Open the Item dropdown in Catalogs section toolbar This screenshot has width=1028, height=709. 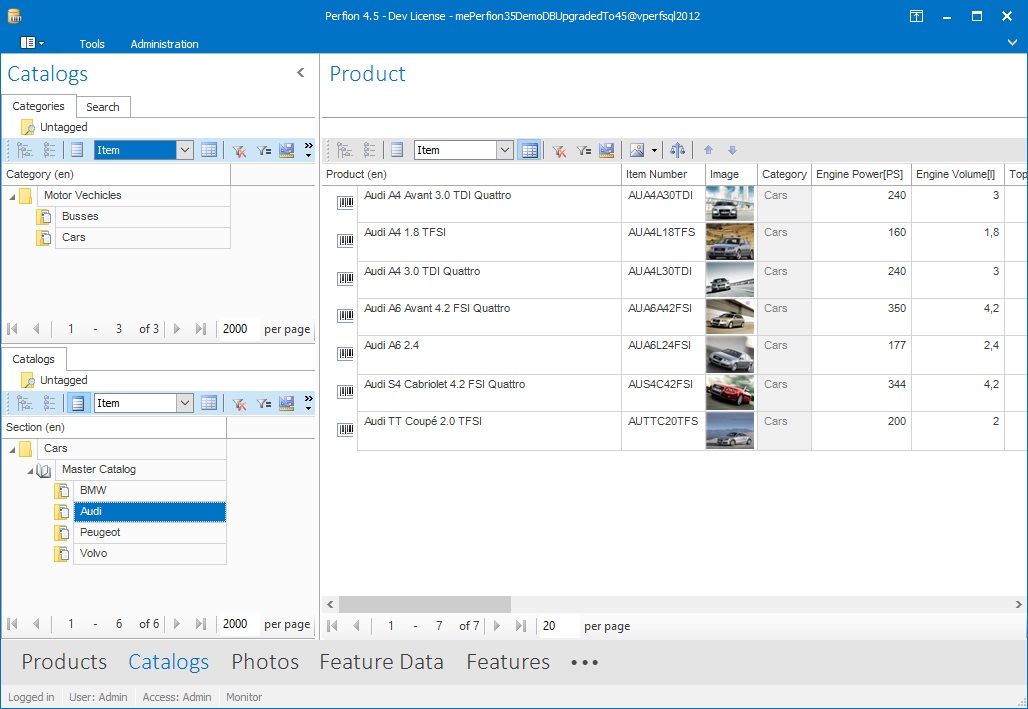185,403
